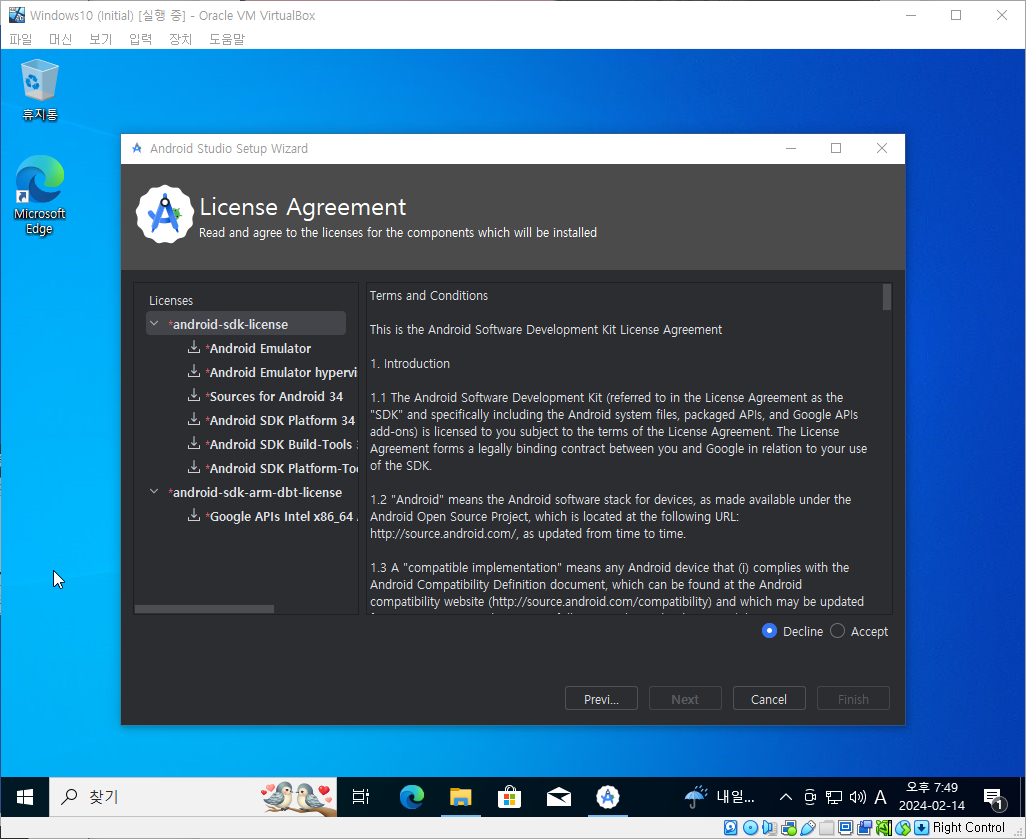
Task: Click the Finish button
Action: 853,698
